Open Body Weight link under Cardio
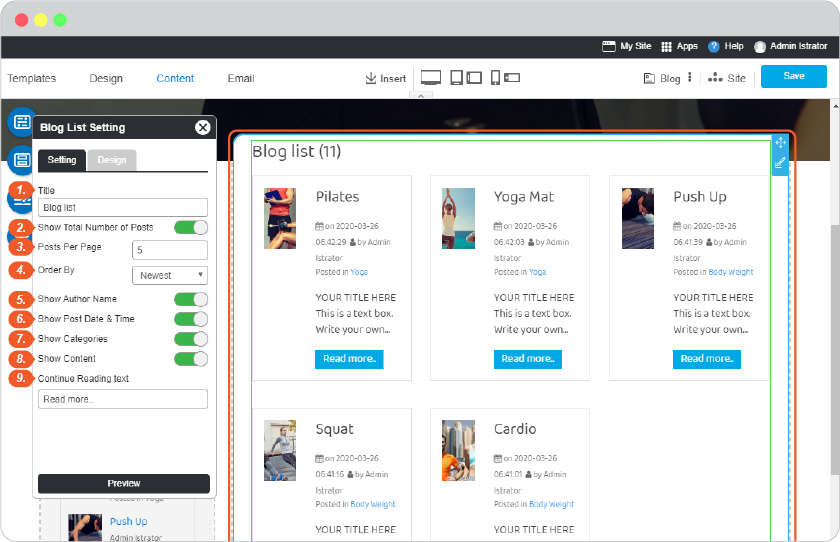Image resolution: width=840 pixels, height=542 pixels. click(551, 504)
